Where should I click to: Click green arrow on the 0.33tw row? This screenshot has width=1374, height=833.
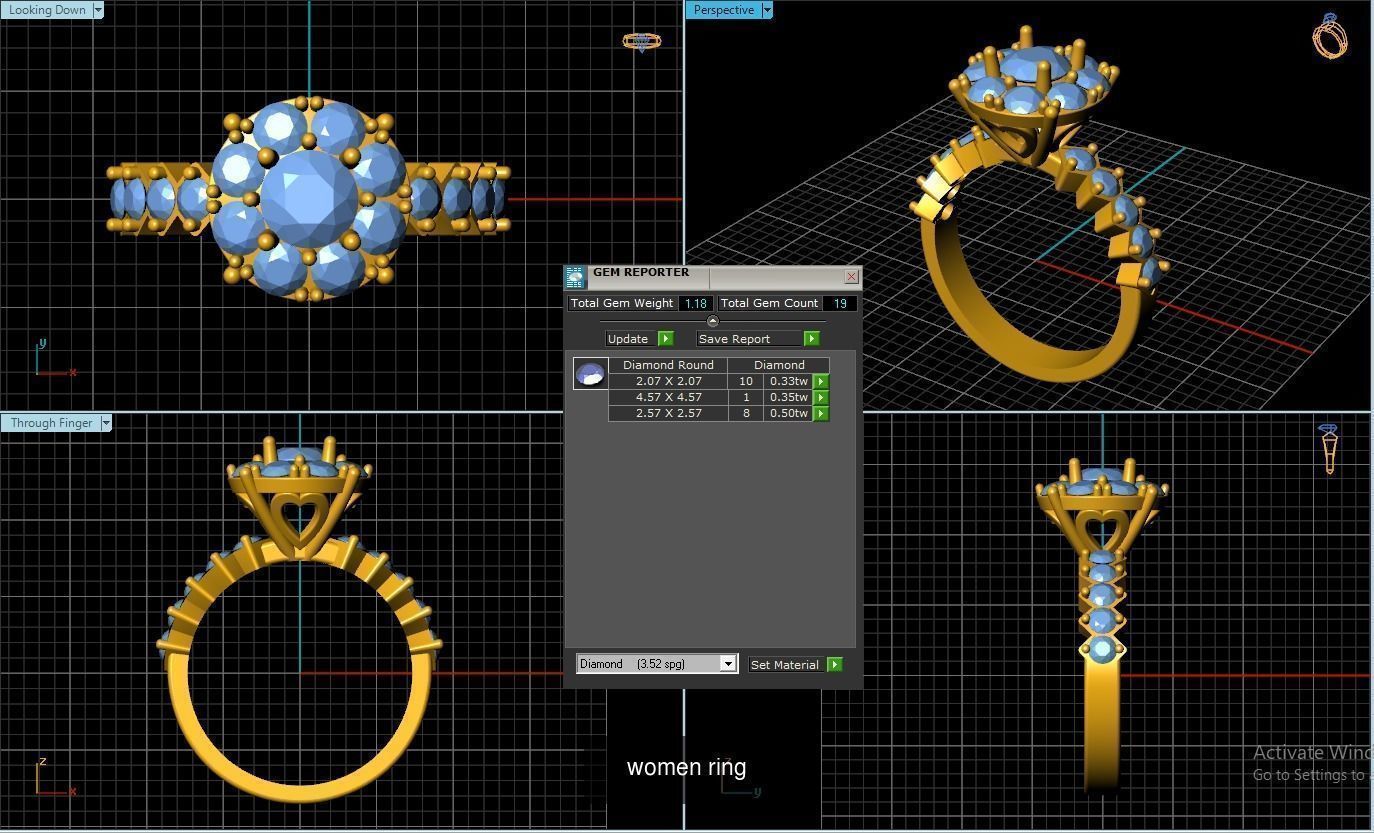pyautogui.click(x=821, y=381)
